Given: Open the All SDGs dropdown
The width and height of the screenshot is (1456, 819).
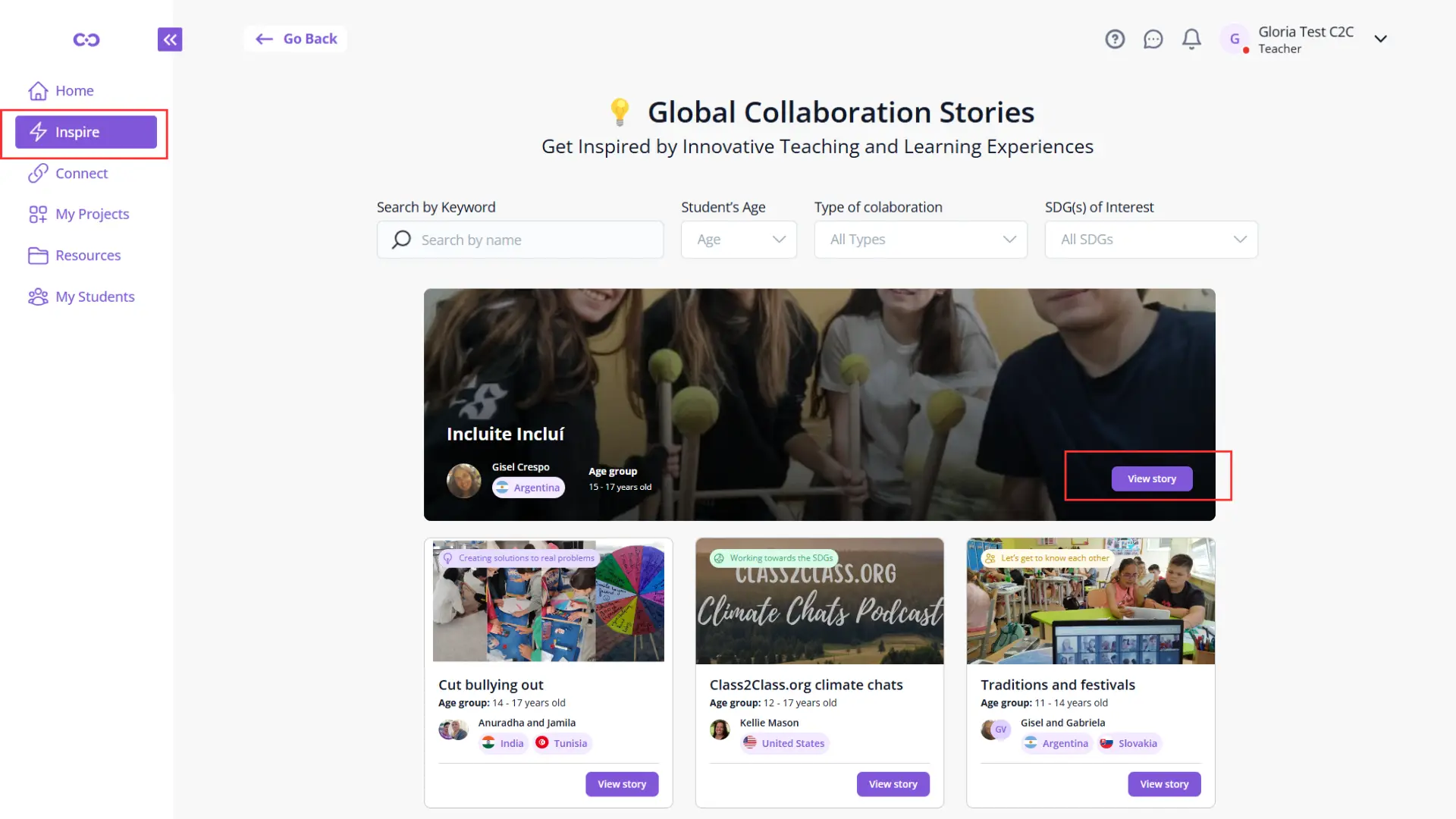Looking at the screenshot, I should (1151, 240).
